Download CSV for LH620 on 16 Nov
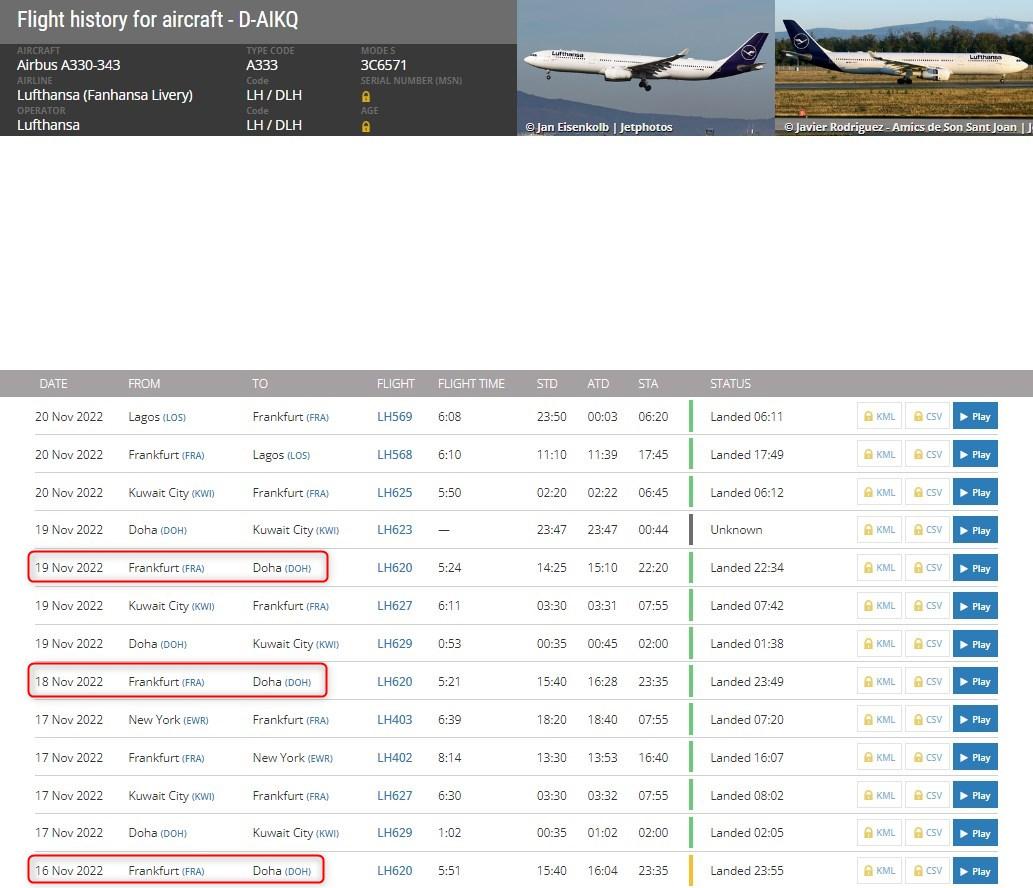The image size is (1033, 888). coord(928,871)
